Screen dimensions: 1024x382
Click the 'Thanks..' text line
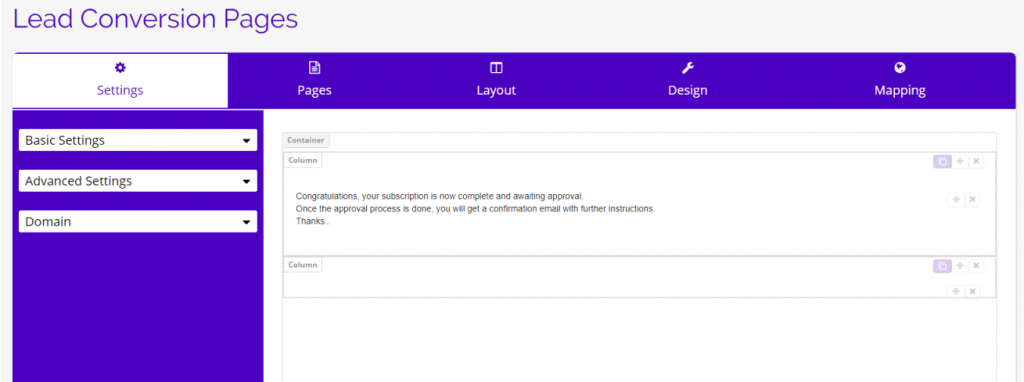[313, 221]
